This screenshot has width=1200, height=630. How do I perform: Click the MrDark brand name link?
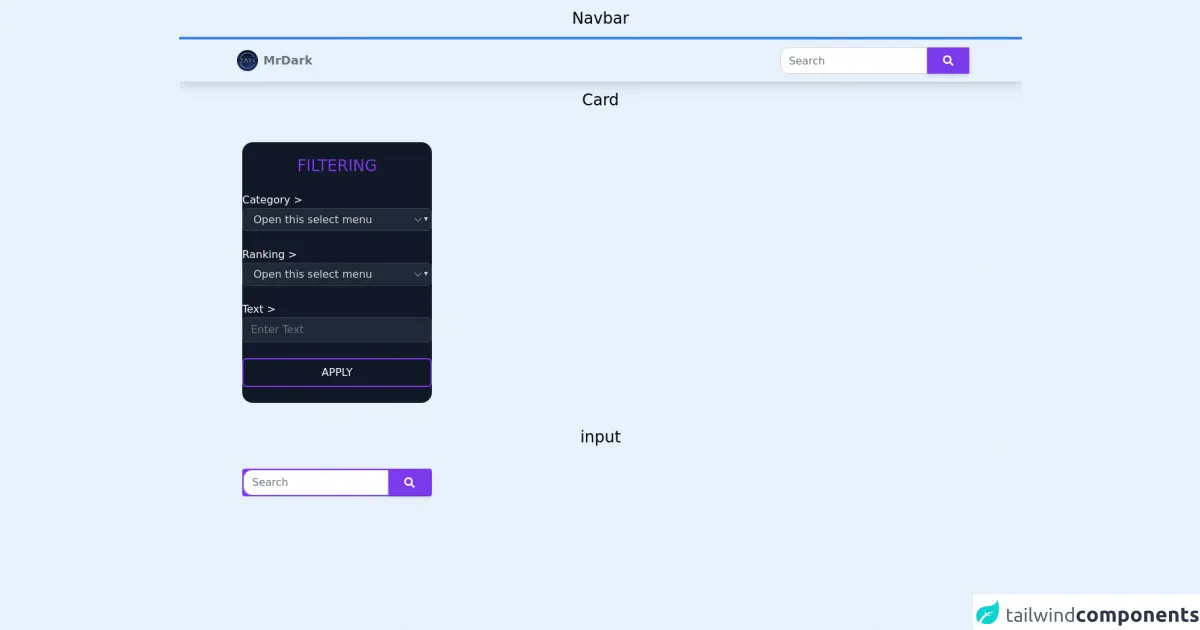288,61
